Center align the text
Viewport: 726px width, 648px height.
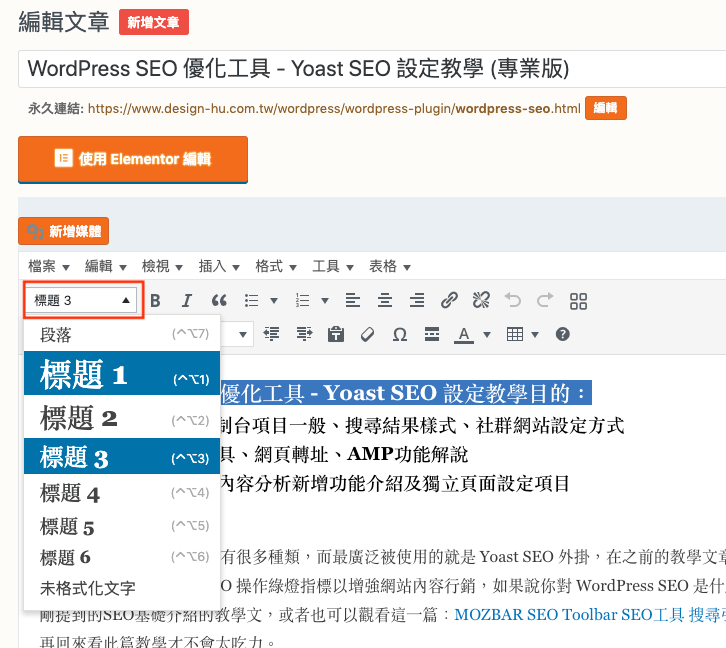[x=385, y=301]
